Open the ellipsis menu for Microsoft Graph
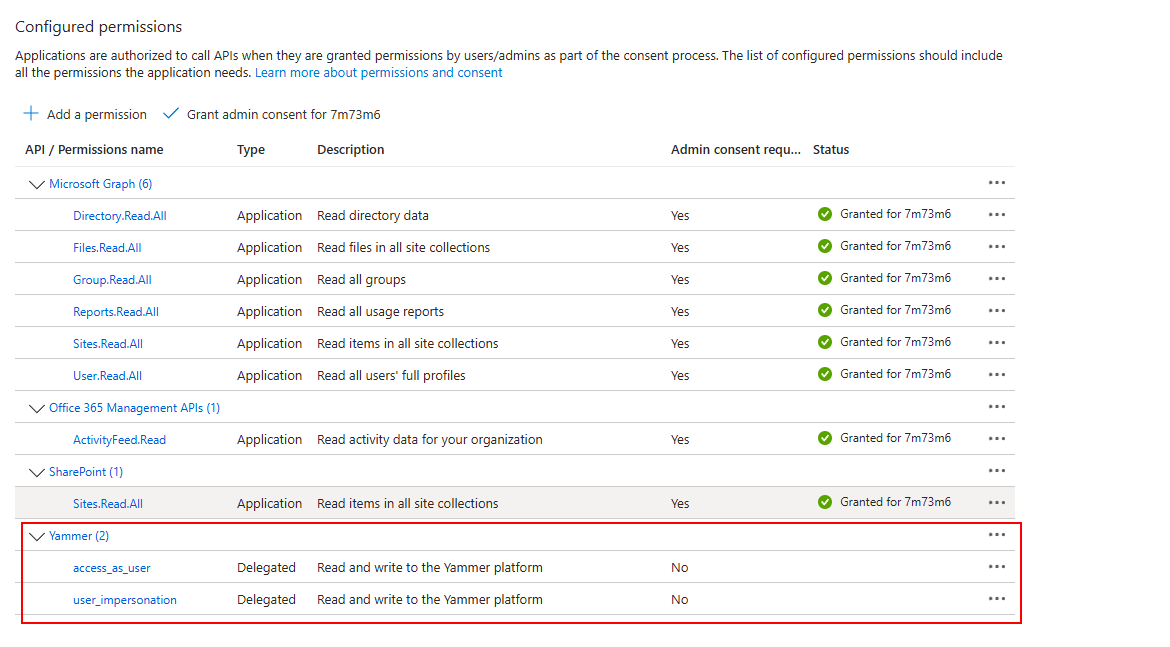Image resolution: width=1170 pixels, height=647 pixels. click(996, 183)
